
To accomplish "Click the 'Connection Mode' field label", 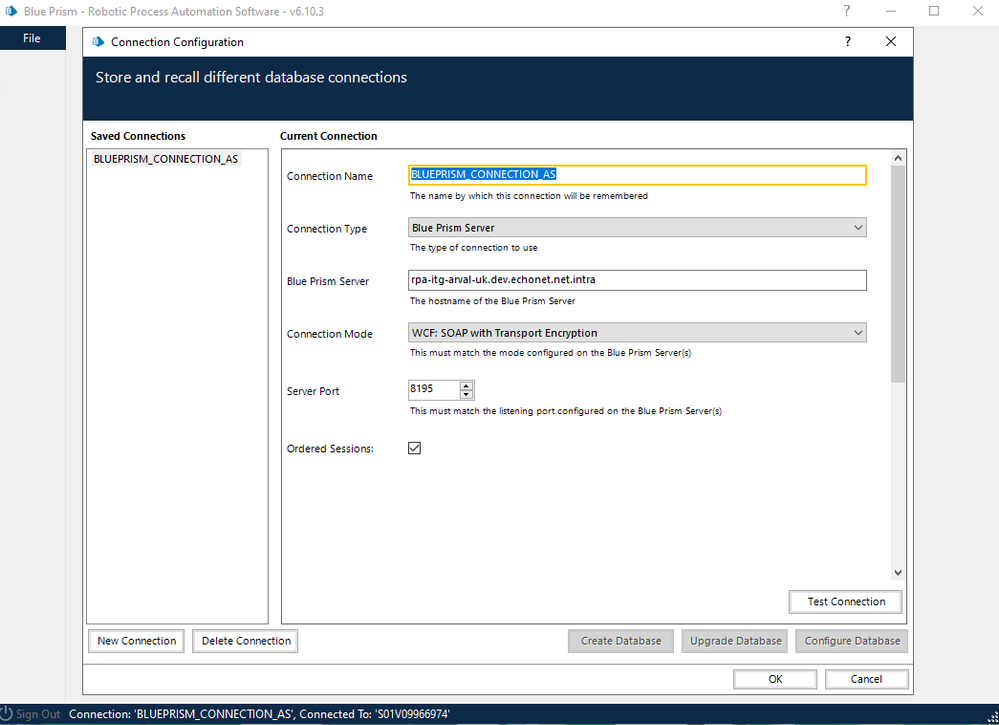I will pos(329,334).
